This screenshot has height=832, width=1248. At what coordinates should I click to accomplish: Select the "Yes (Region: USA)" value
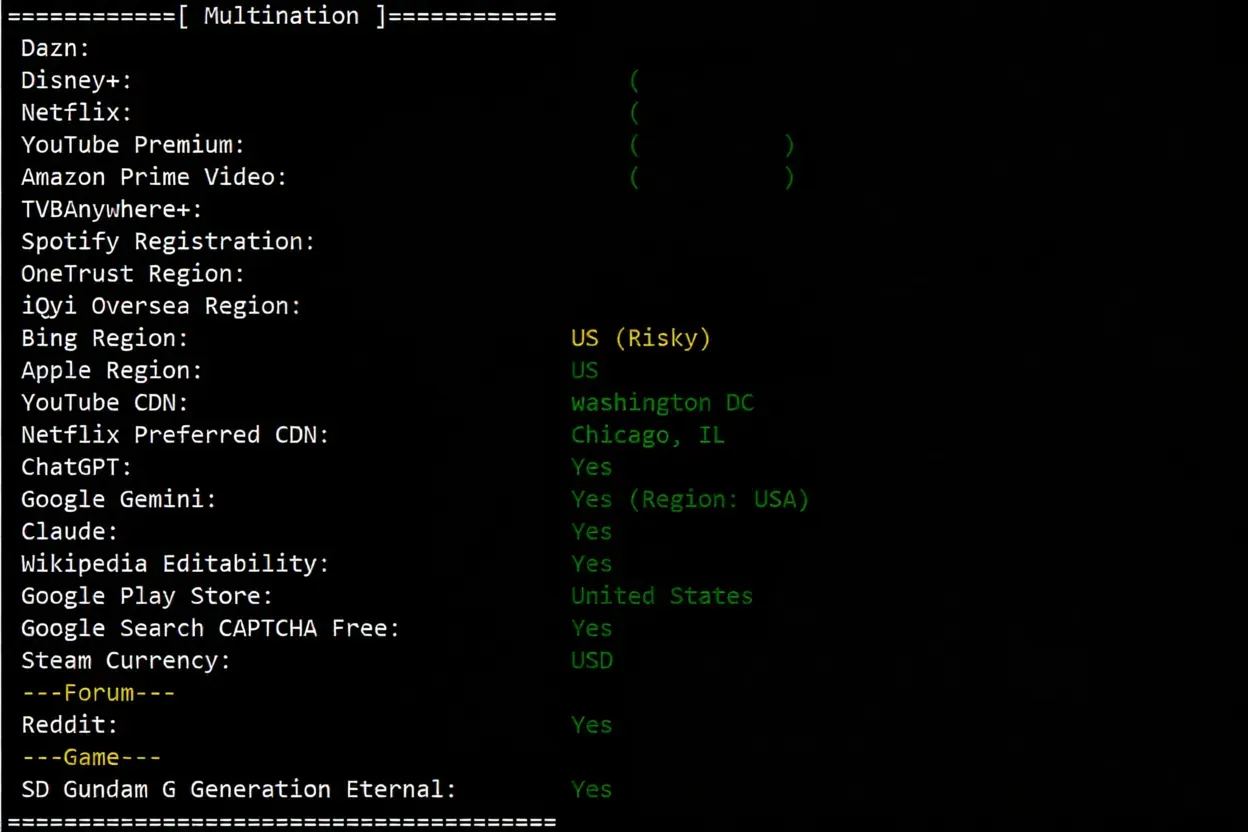[690, 499]
